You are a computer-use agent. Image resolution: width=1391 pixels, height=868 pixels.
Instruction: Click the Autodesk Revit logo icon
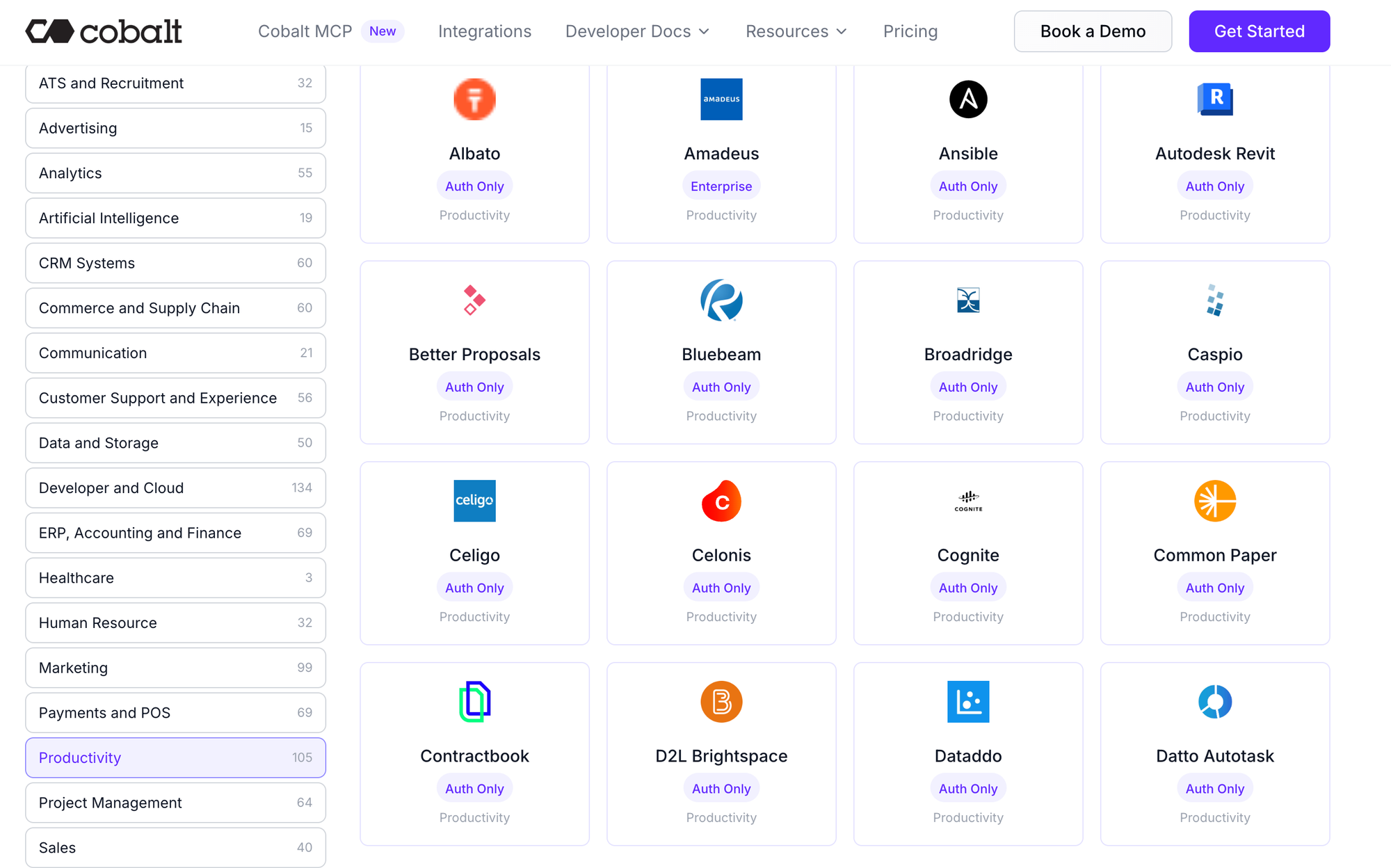click(1215, 99)
